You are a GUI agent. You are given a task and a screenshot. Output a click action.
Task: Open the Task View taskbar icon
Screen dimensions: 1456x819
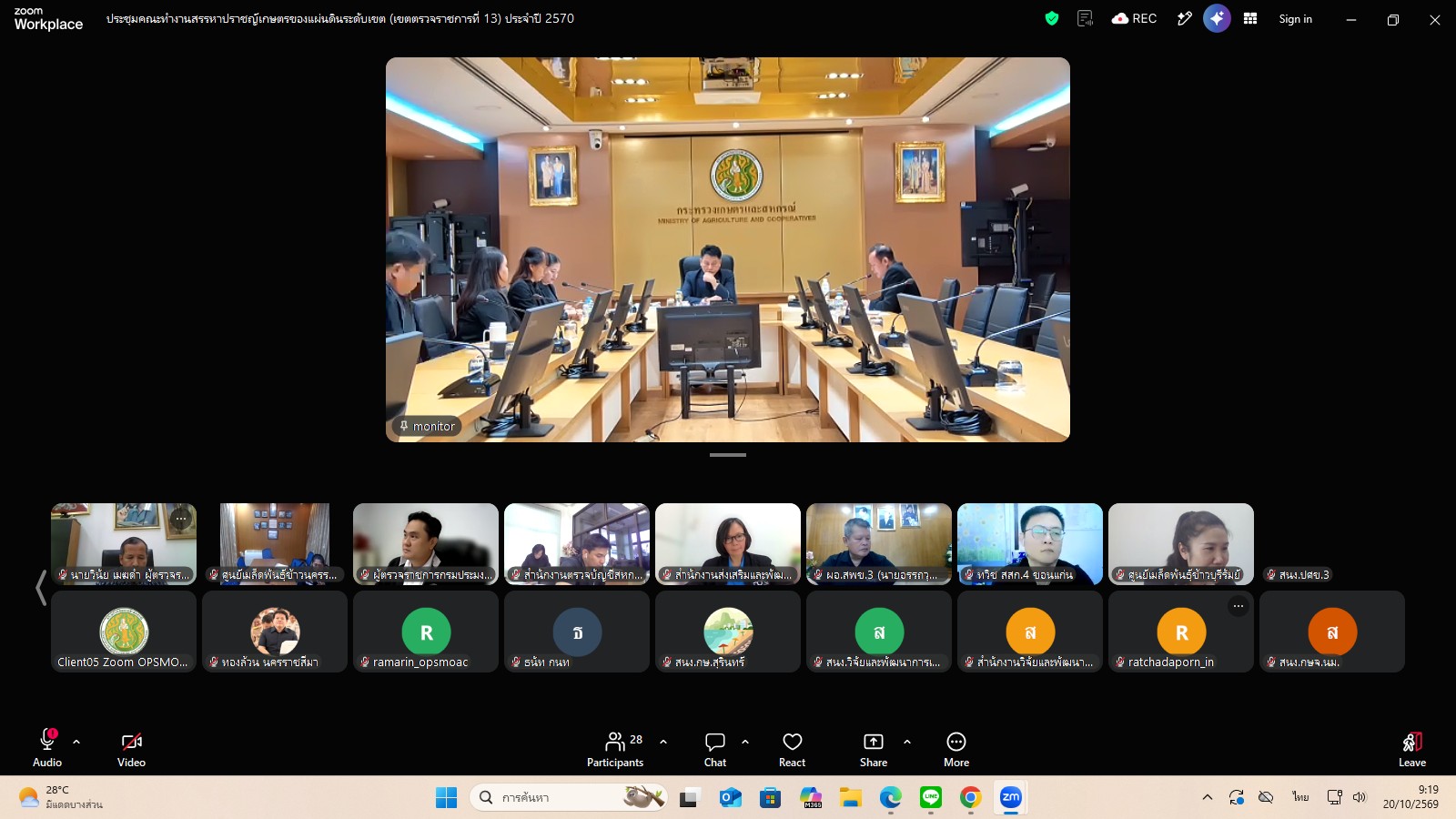[x=690, y=798]
